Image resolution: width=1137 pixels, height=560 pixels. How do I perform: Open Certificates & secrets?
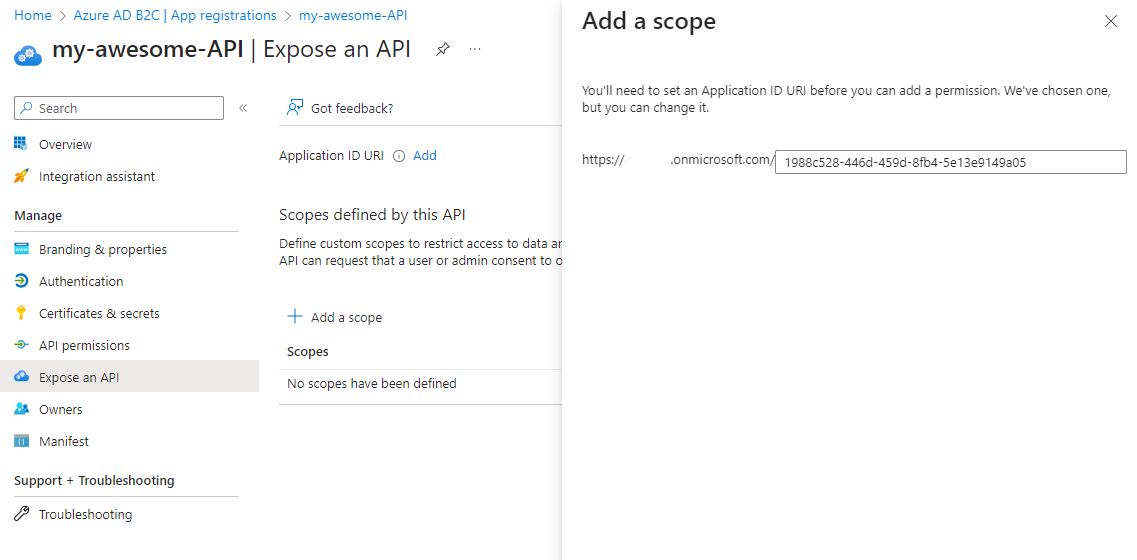[x=99, y=313]
